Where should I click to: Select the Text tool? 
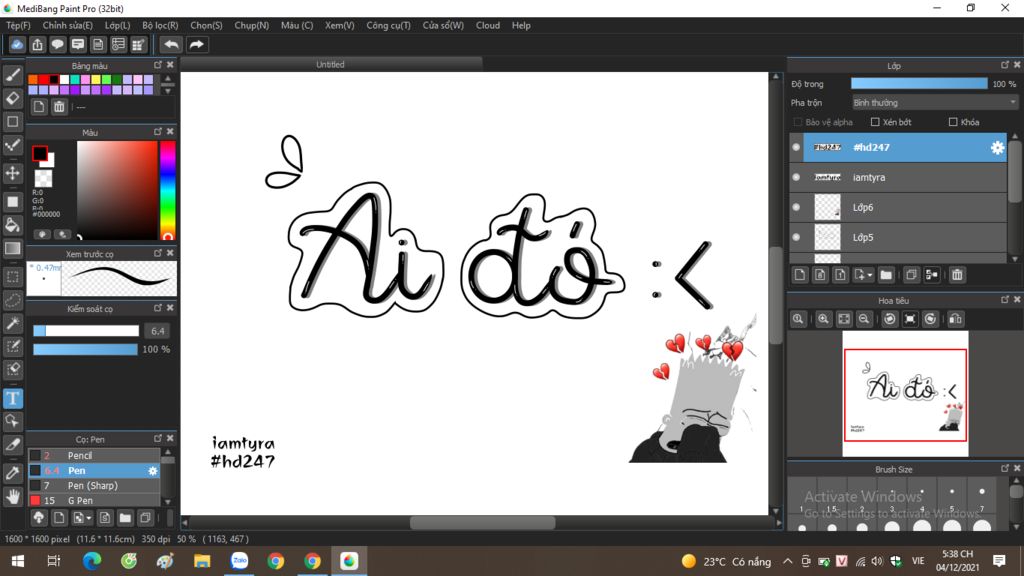[12, 398]
